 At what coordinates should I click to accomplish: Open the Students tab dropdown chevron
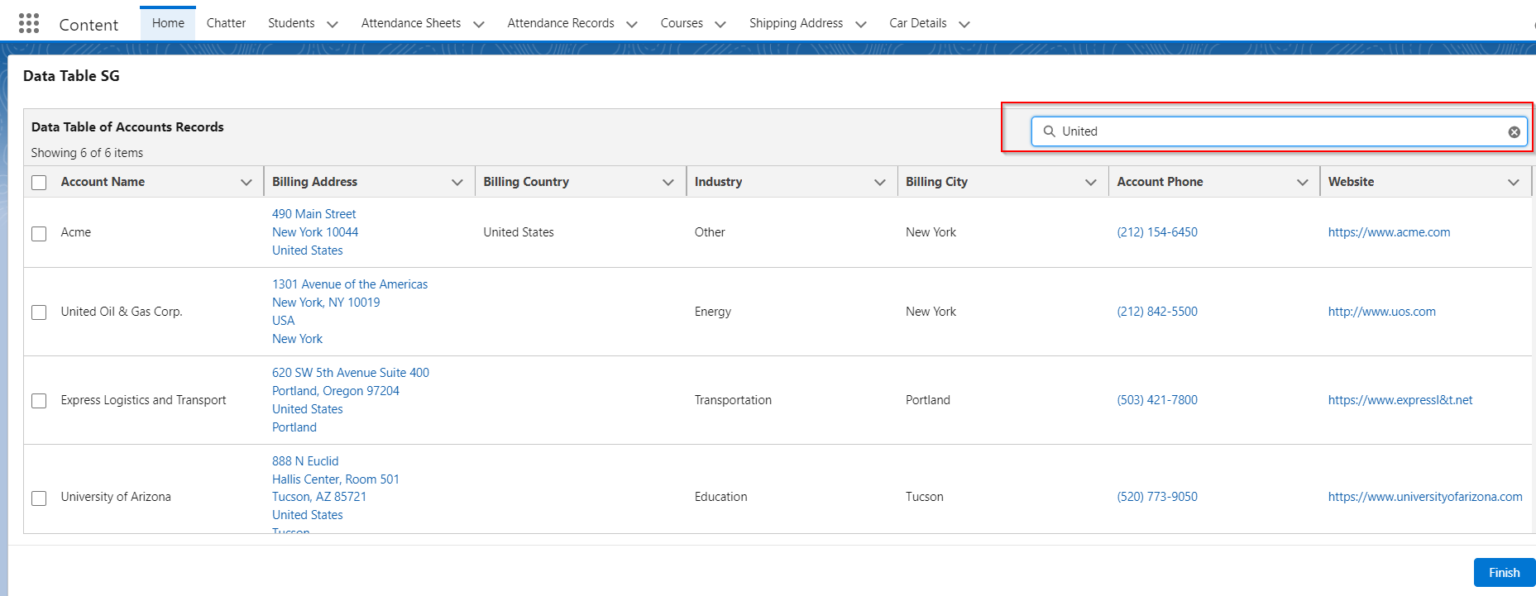[x=332, y=24]
